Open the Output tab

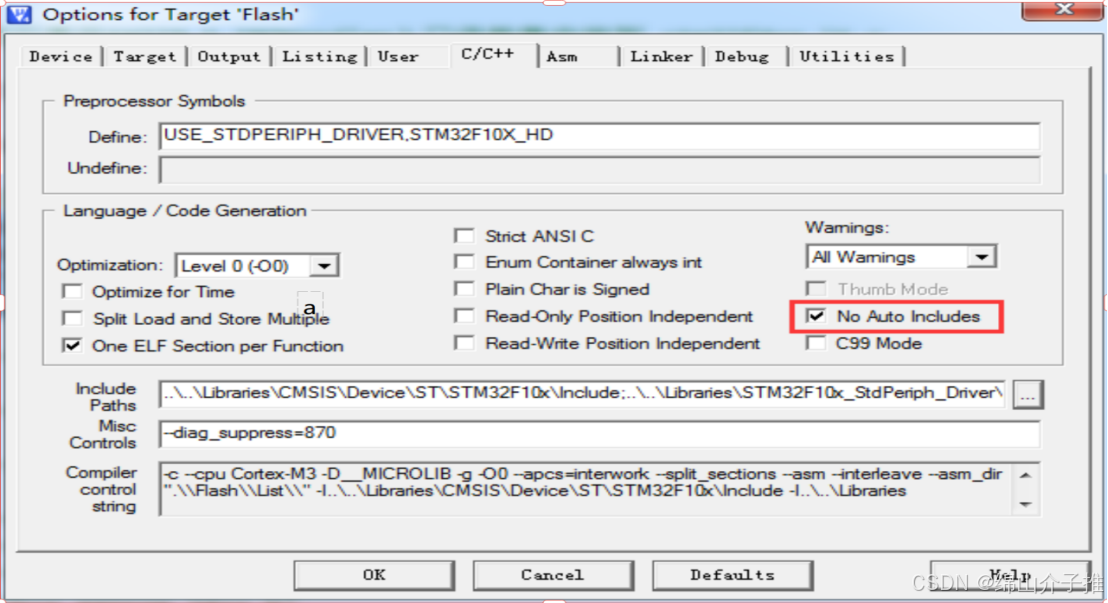(x=229, y=57)
